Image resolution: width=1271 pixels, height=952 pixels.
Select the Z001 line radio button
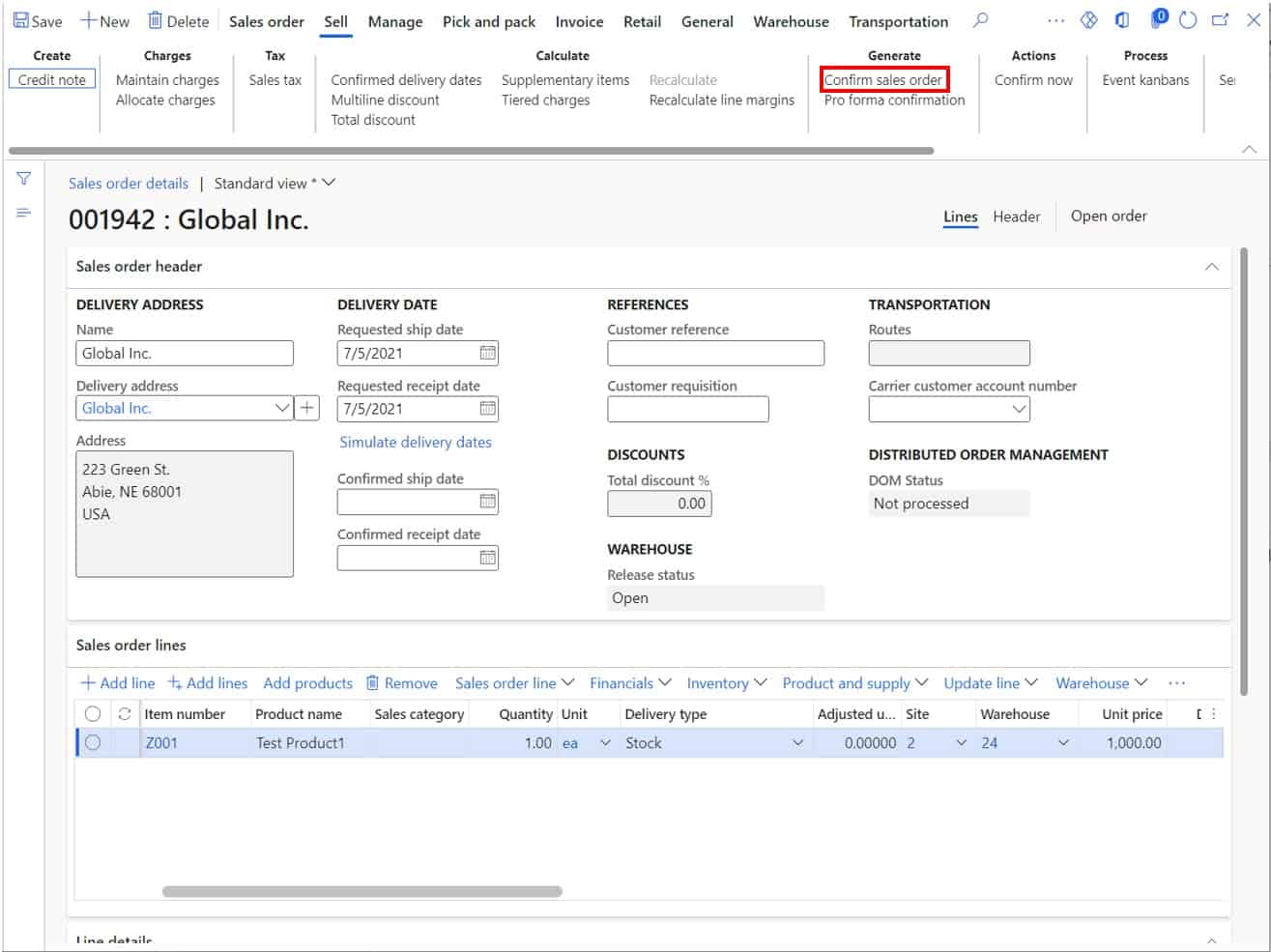pyautogui.click(x=93, y=742)
